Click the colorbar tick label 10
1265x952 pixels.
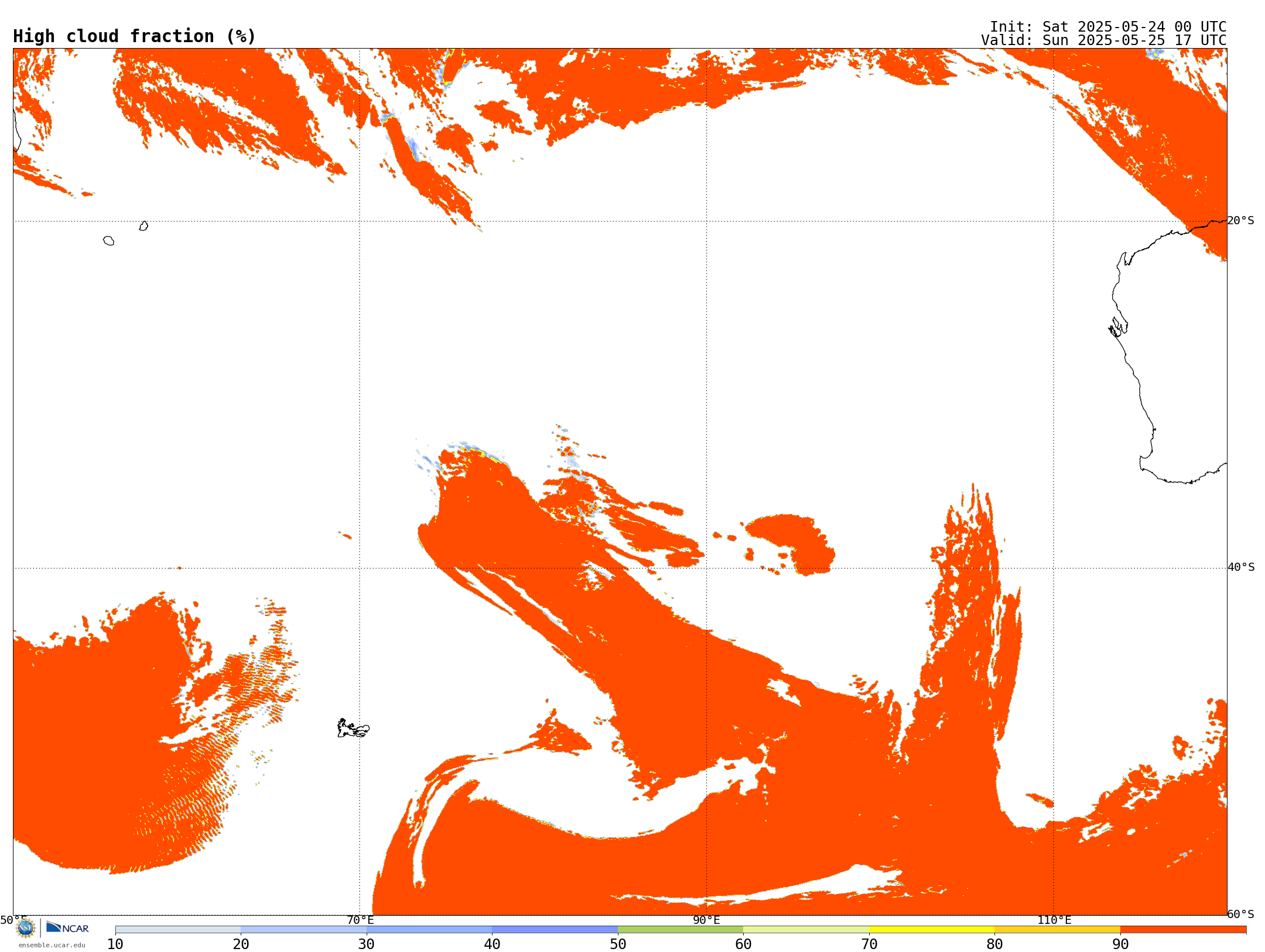(115, 944)
